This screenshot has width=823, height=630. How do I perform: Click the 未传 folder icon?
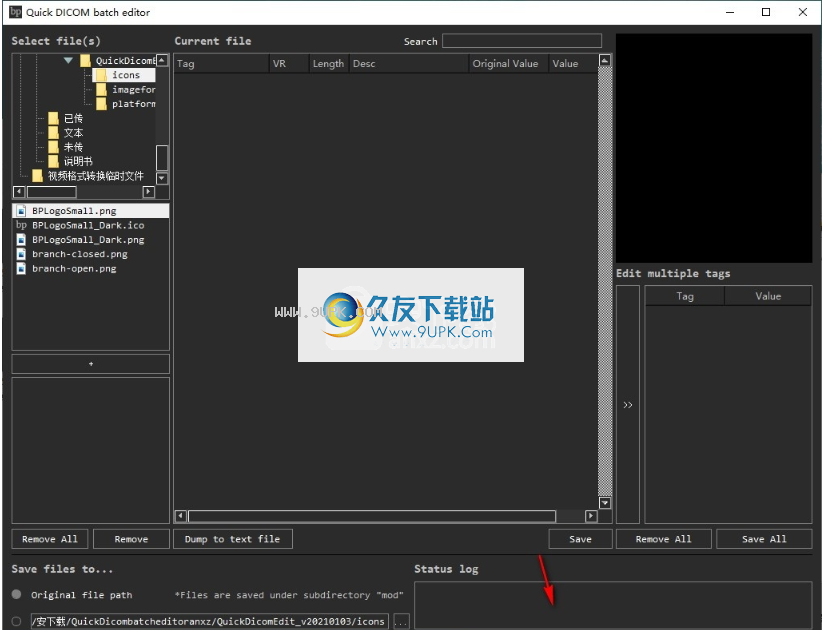(53, 147)
